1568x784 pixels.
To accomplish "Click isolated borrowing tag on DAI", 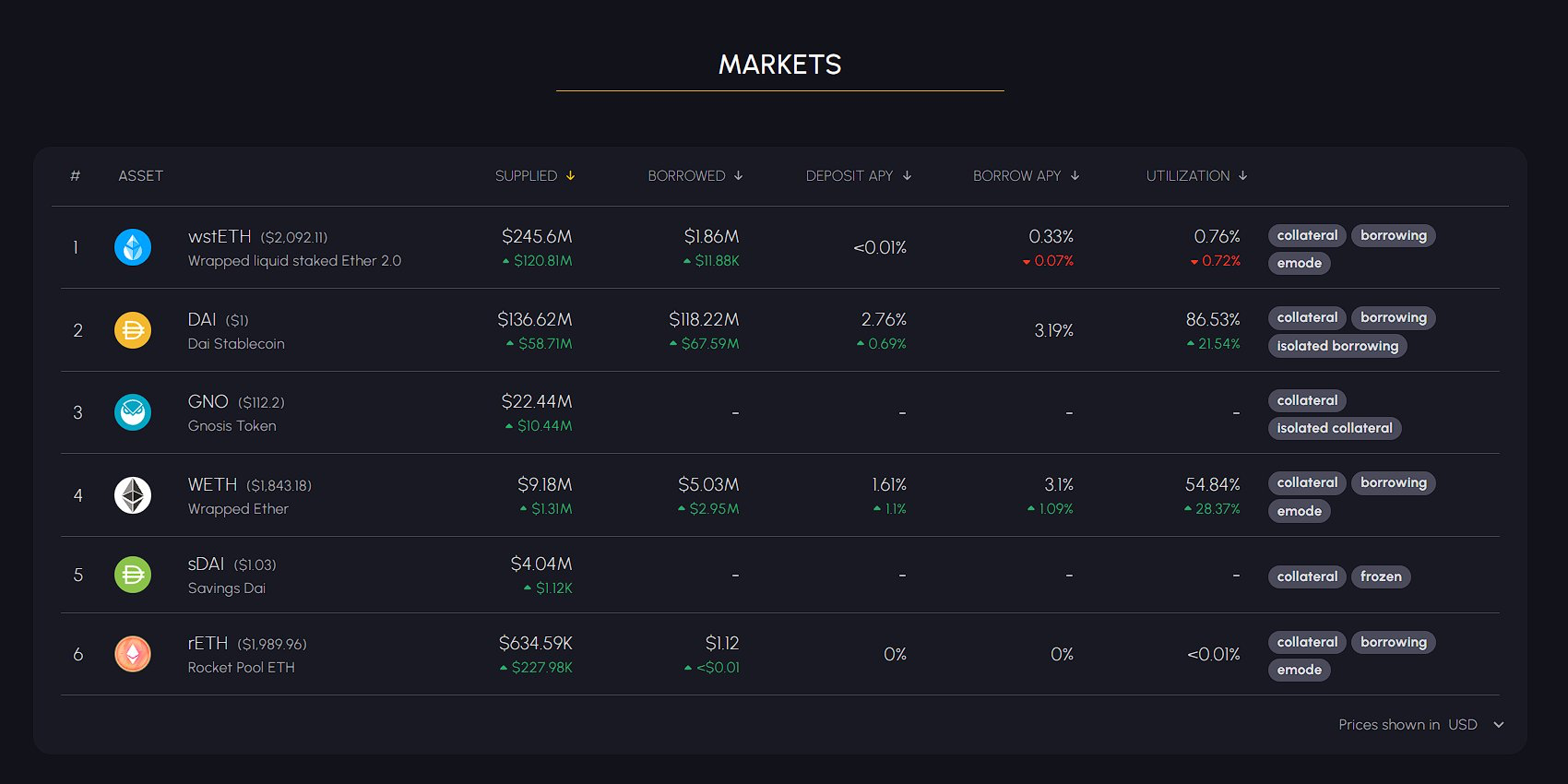I will 1336,346.
